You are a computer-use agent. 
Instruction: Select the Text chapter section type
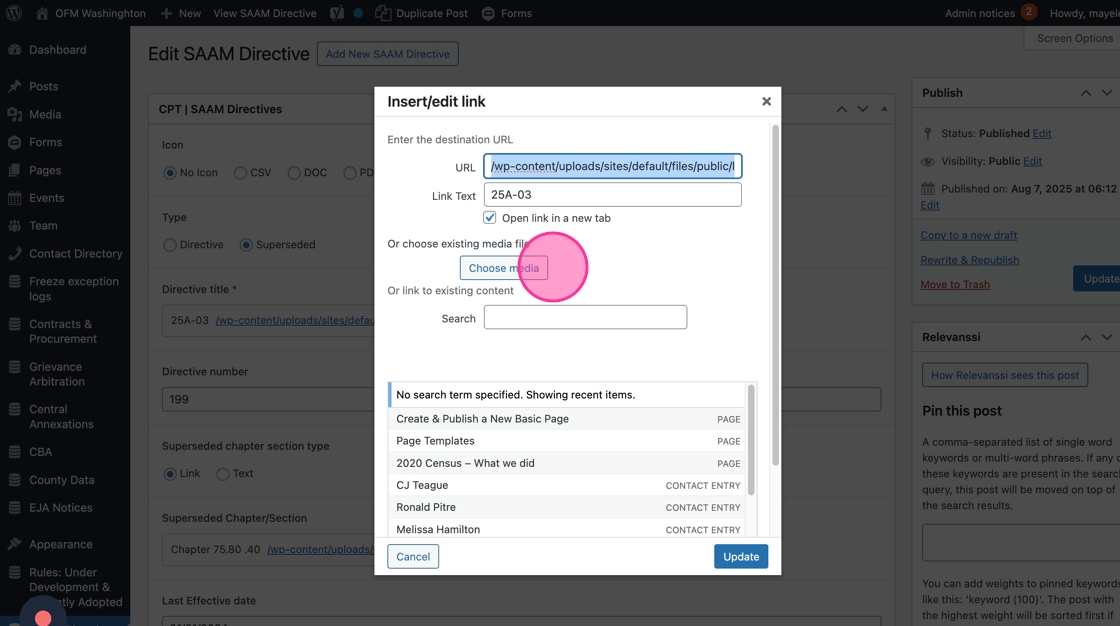coord(223,474)
